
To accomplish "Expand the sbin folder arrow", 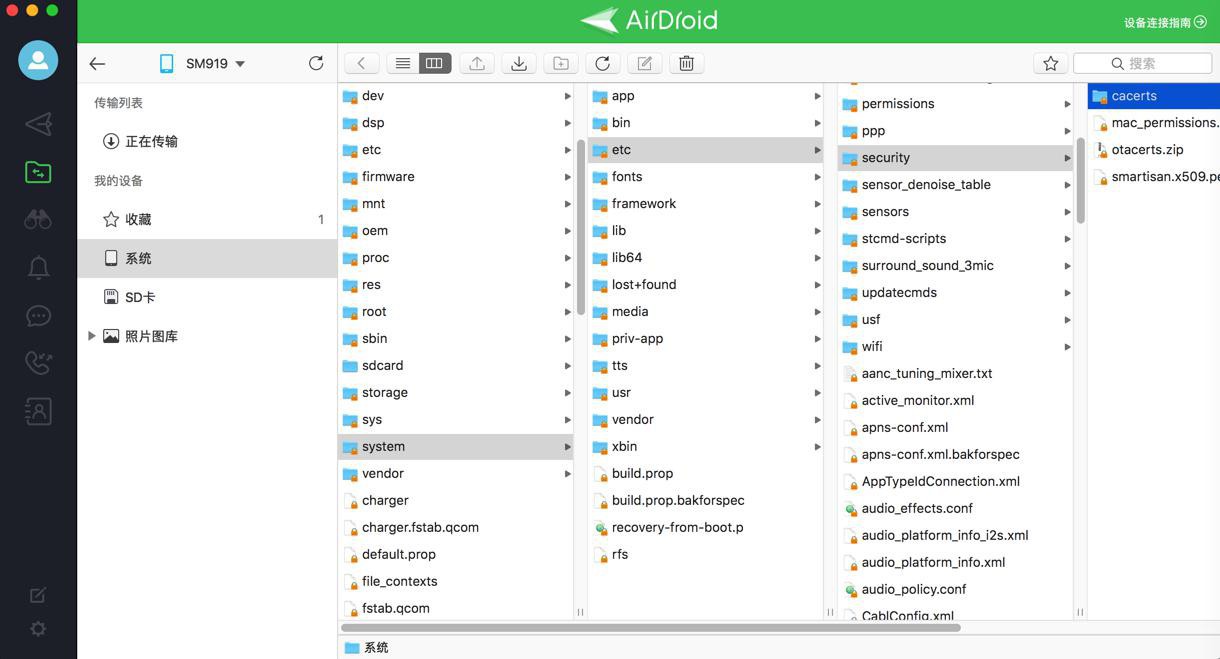I will [x=567, y=339].
